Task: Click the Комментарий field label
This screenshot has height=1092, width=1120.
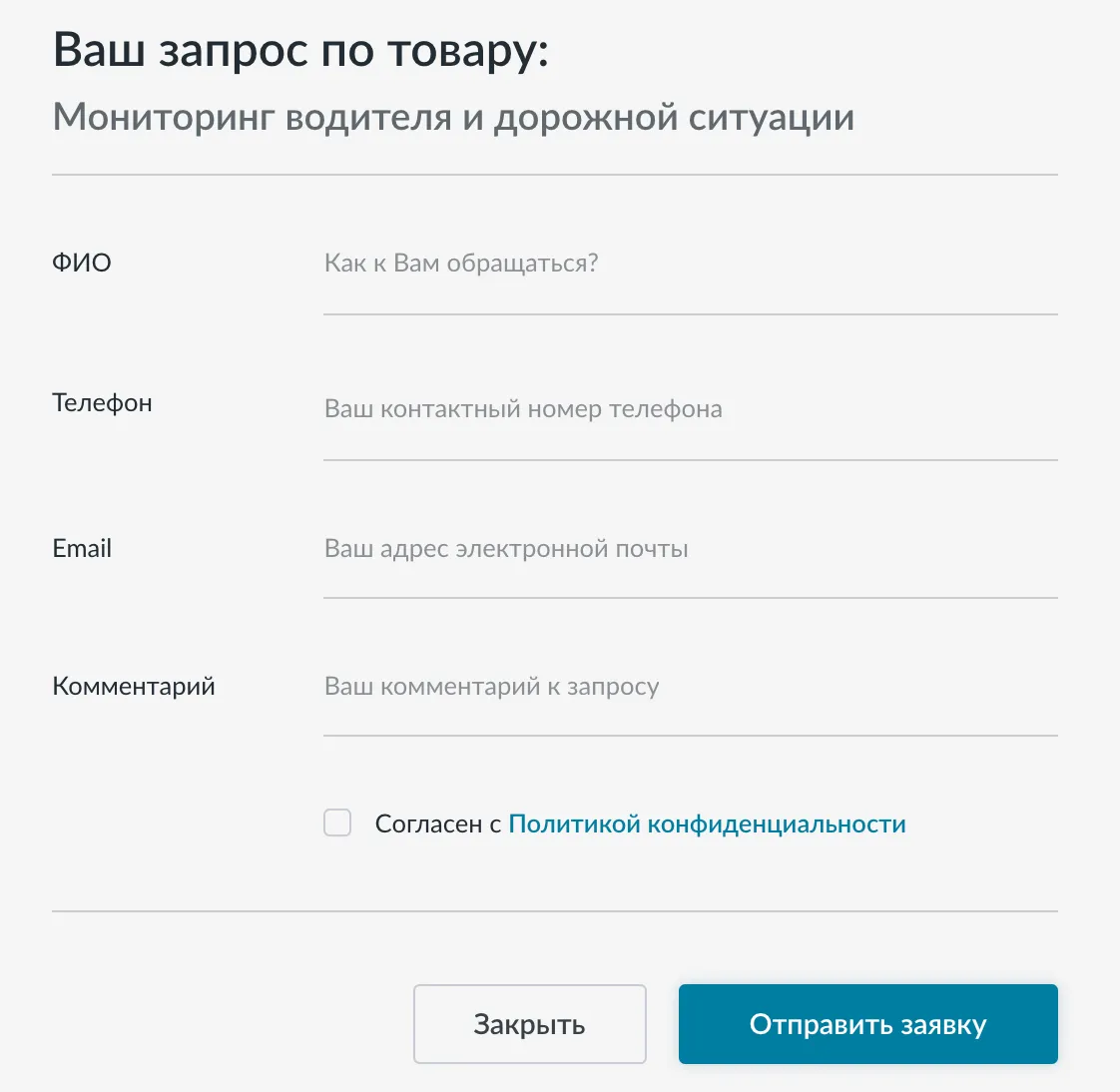Action: coord(134,687)
